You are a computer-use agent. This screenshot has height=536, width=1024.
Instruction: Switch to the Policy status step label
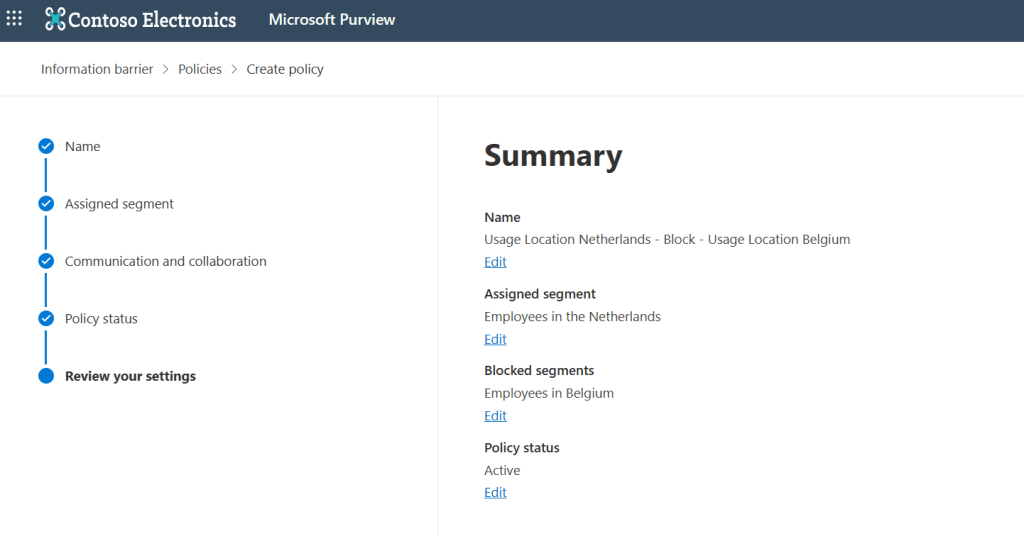[x=101, y=319]
